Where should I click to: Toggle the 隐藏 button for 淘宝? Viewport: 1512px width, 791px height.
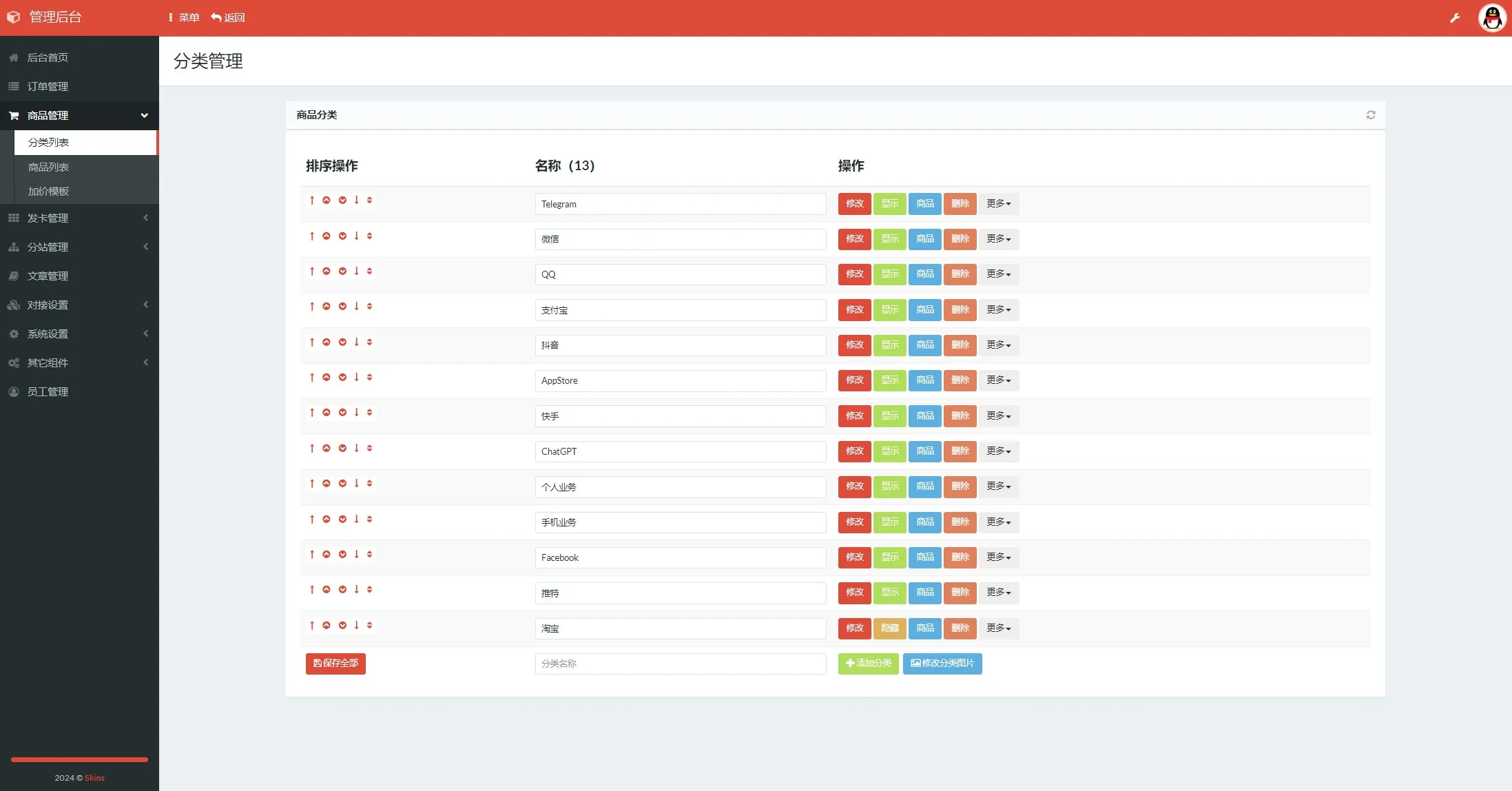tap(889, 628)
